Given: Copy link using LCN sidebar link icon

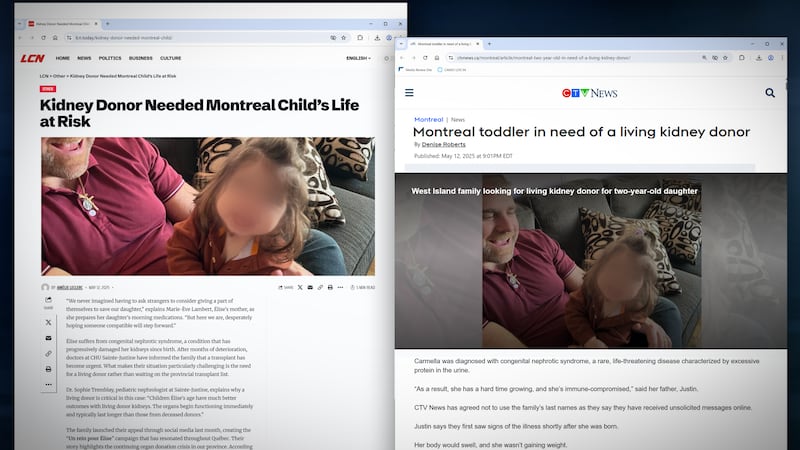Looking at the screenshot, I should coord(48,353).
